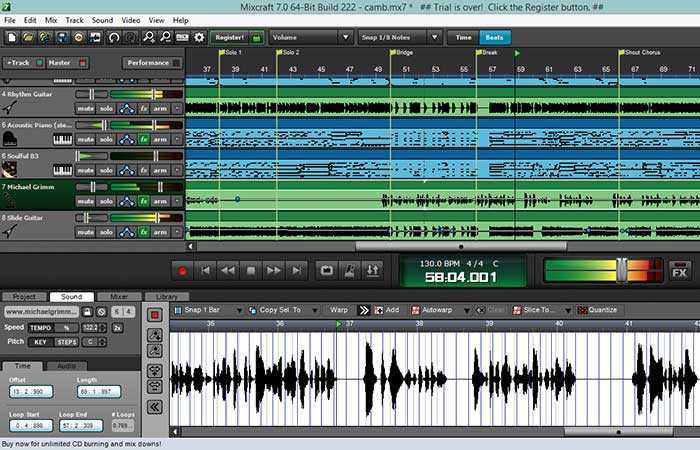The image size is (700, 450).
Task: Toggle fx on the Acoustic Piano track
Action: (143, 139)
